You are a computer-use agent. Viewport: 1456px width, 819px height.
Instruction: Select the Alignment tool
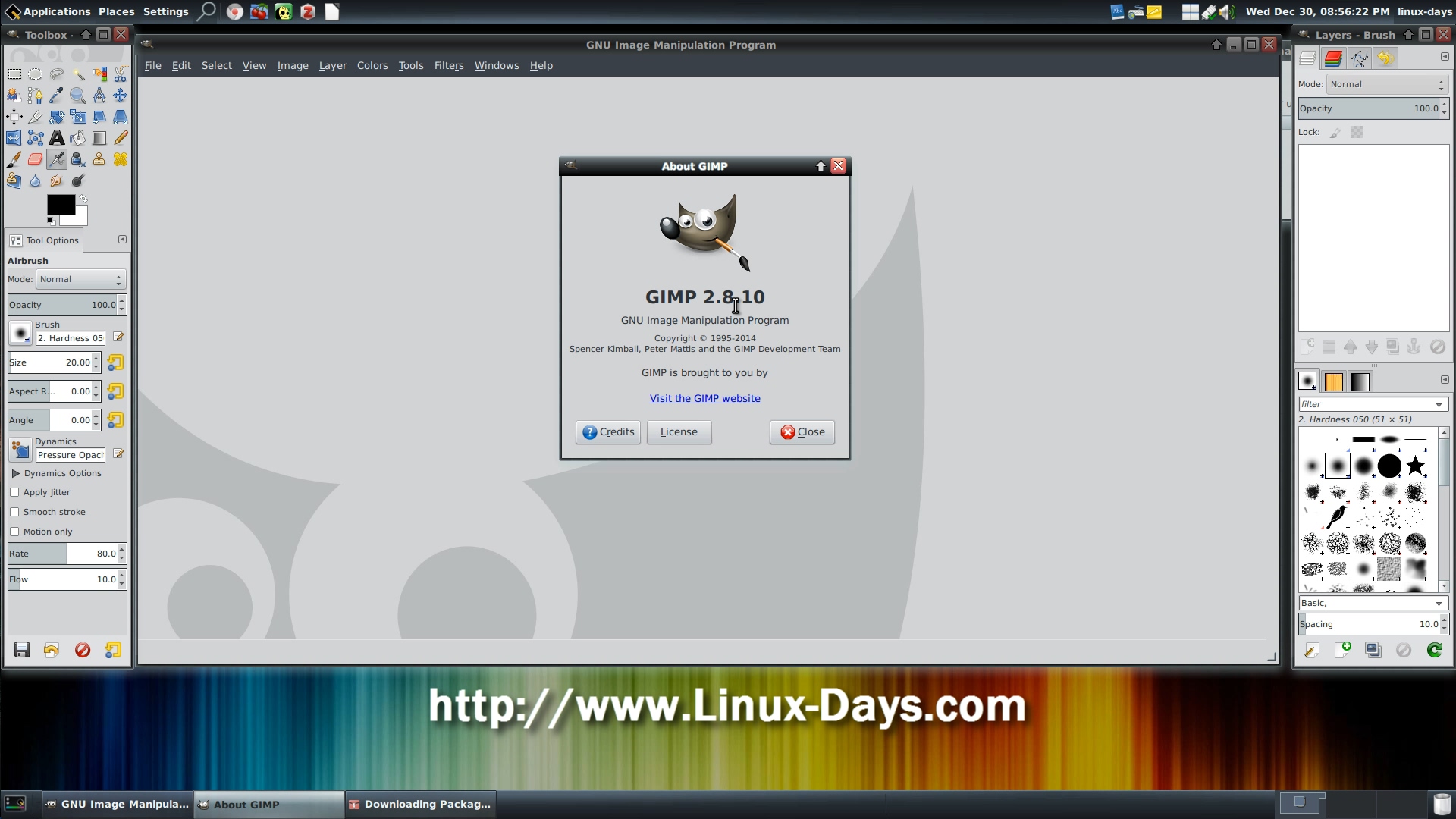pos(14,117)
